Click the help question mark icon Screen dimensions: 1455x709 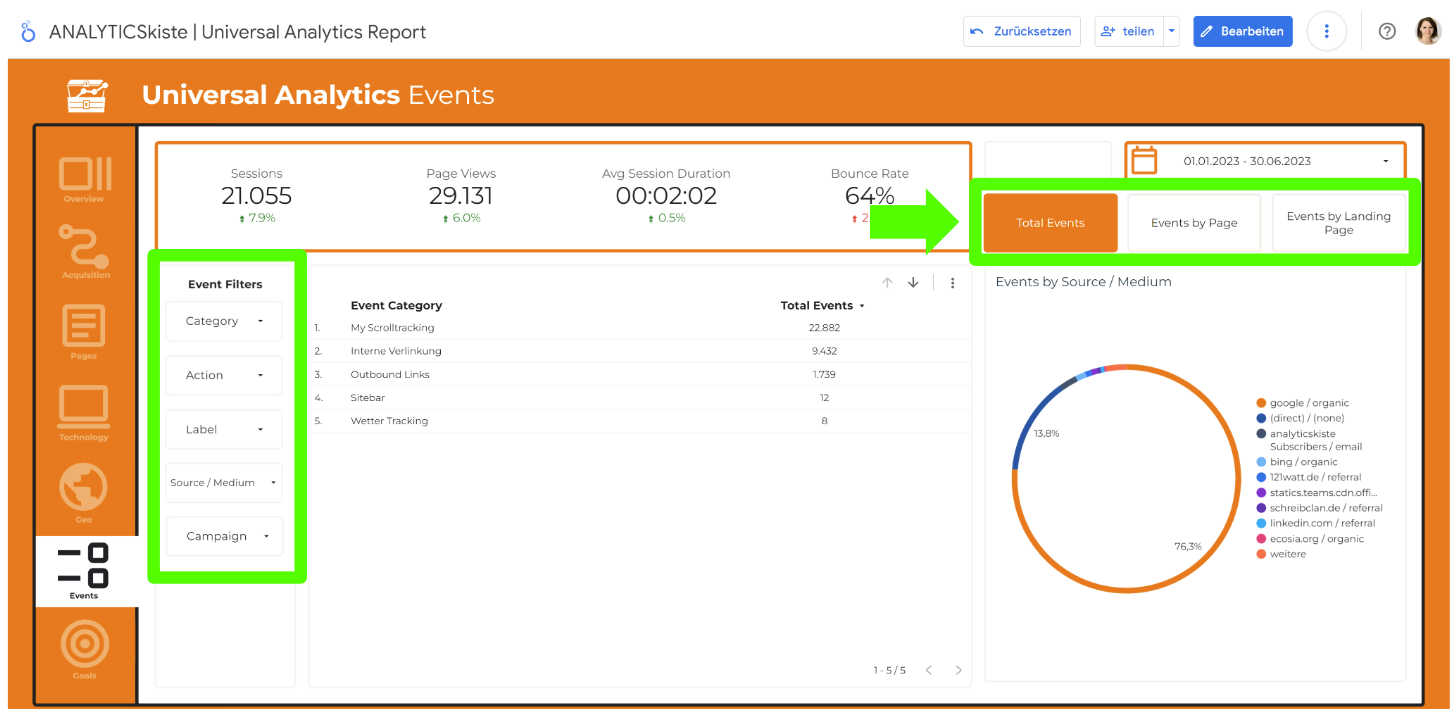pyautogui.click(x=1387, y=31)
